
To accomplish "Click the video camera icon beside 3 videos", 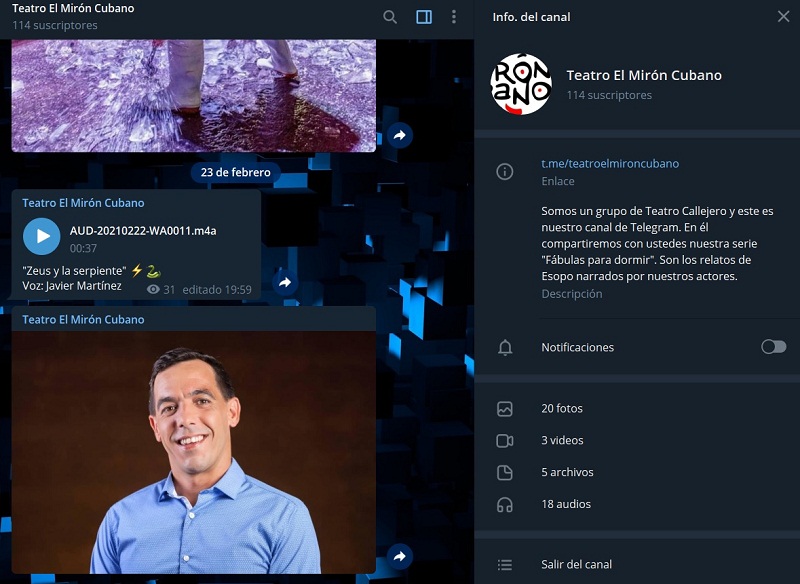I will pos(505,441).
